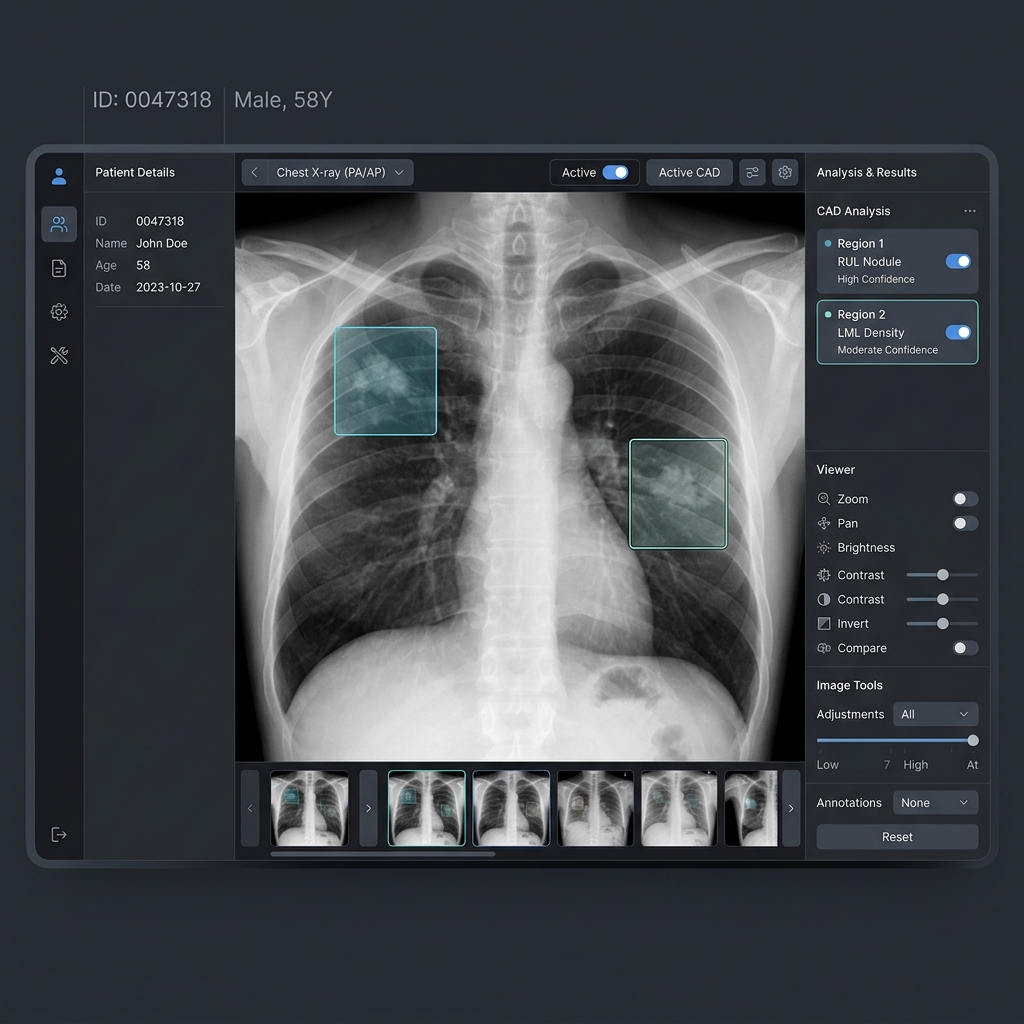Open the filter settings icon beside Active CAD
This screenshot has height=1024, width=1024.
[x=752, y=172]
